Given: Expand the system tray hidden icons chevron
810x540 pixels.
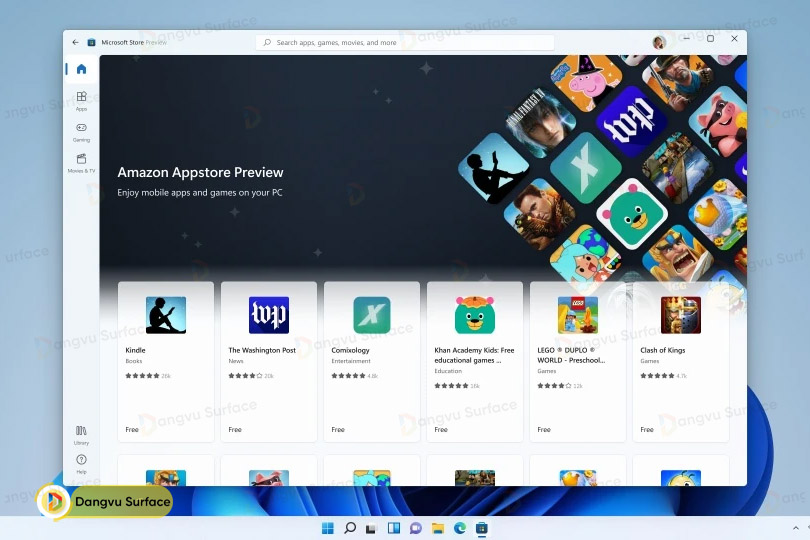Looking at the screenshot, I should click(x=796, y=528).
